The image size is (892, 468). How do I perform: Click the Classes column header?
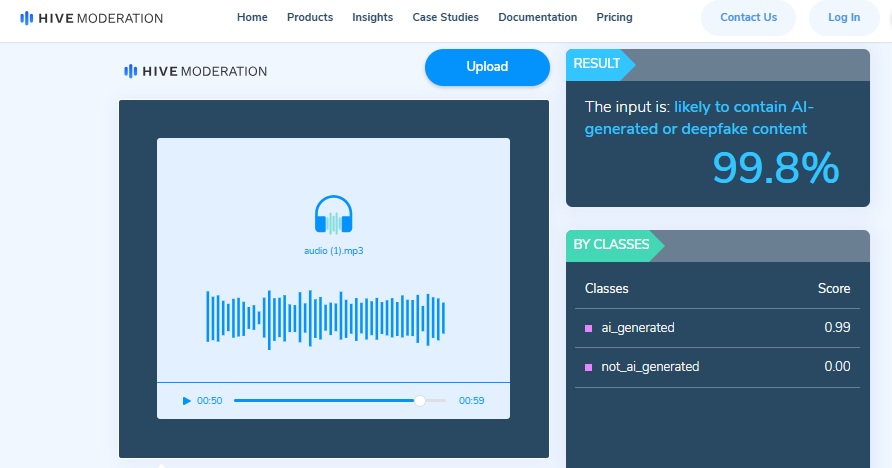pyautogui.click(x=606, y=289)
